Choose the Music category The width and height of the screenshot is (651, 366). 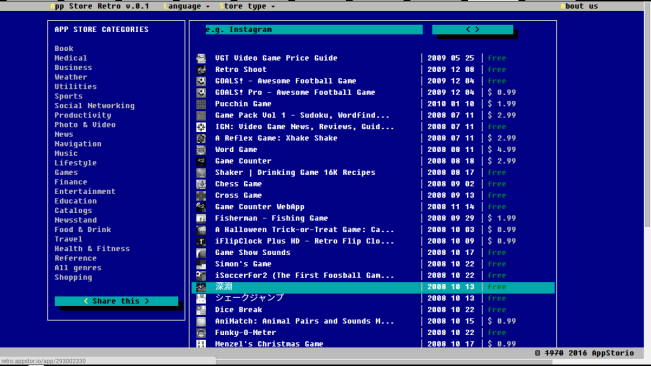66,154
